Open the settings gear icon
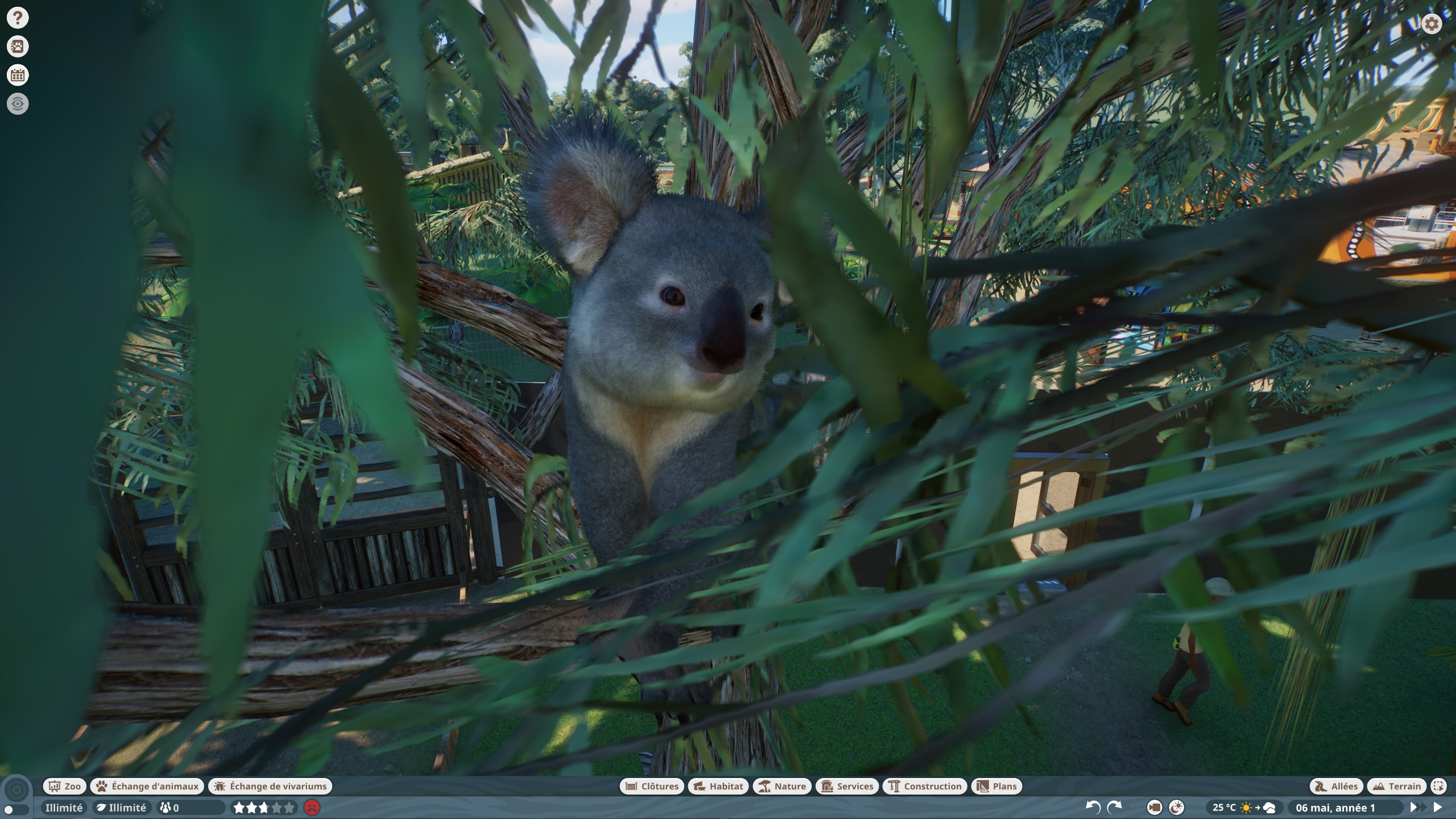Image resolution: width=1456 pixels, height=819 pixels. click(1432, 24)
